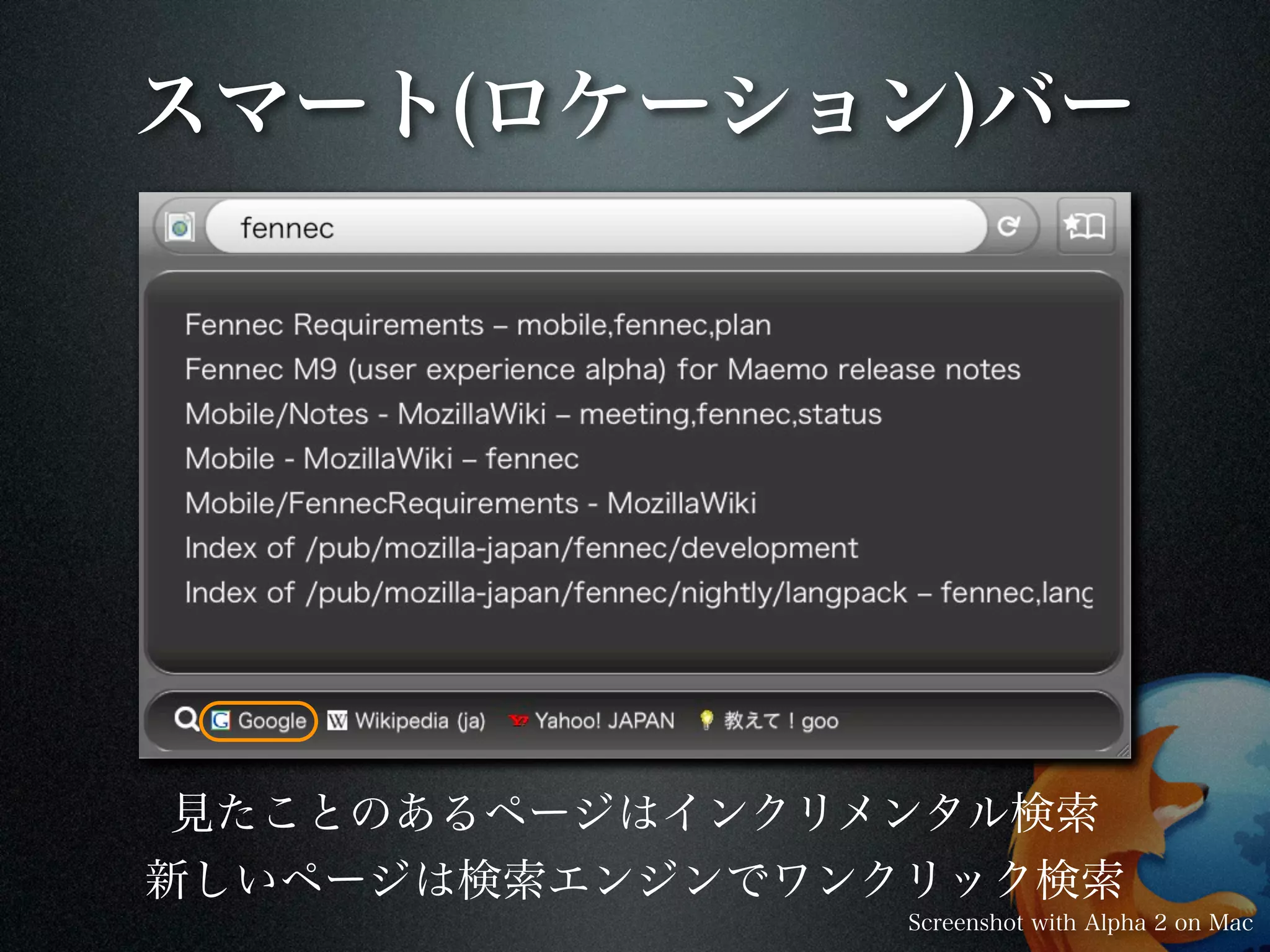Click the Wikipedia W favicon
Screen dimensions: 1270x952
coord(337,721)
